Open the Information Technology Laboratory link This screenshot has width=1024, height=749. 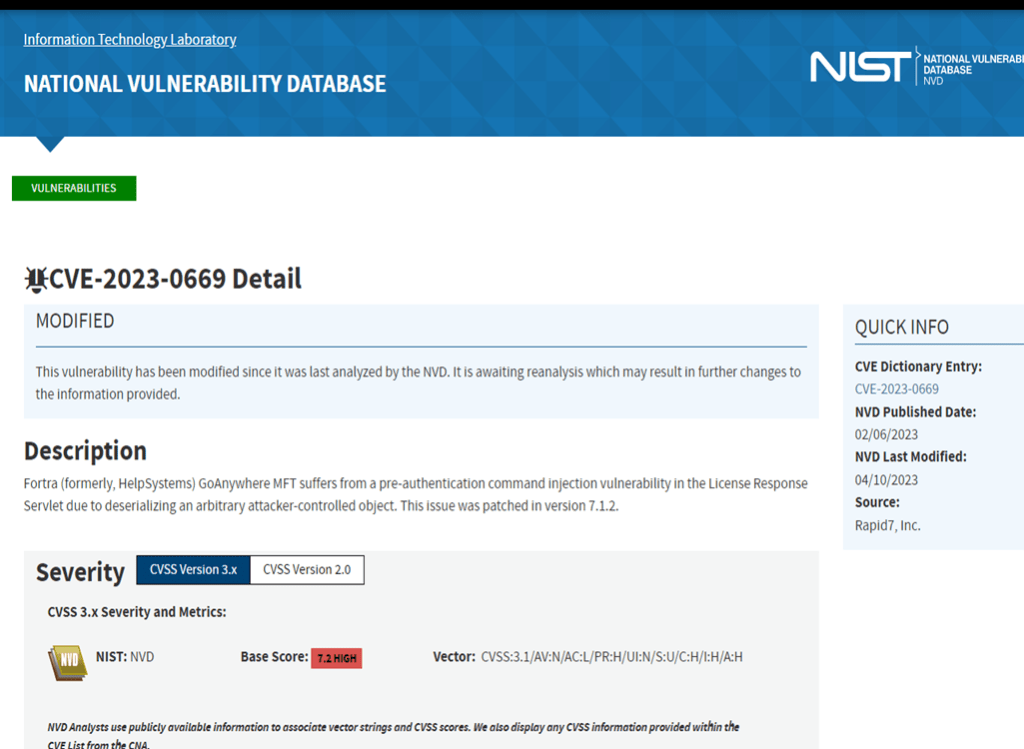130,40
